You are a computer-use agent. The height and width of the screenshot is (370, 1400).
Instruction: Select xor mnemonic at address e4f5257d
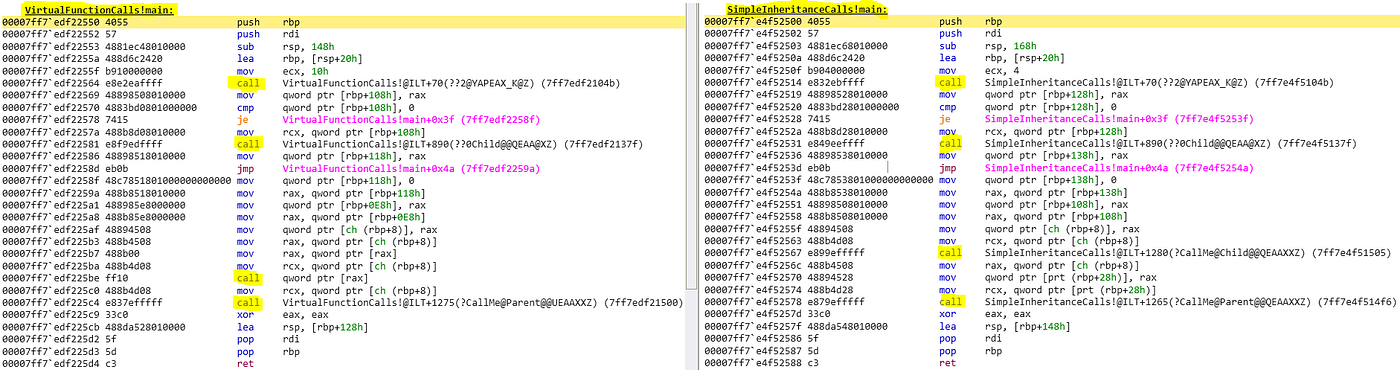[946, 315]
